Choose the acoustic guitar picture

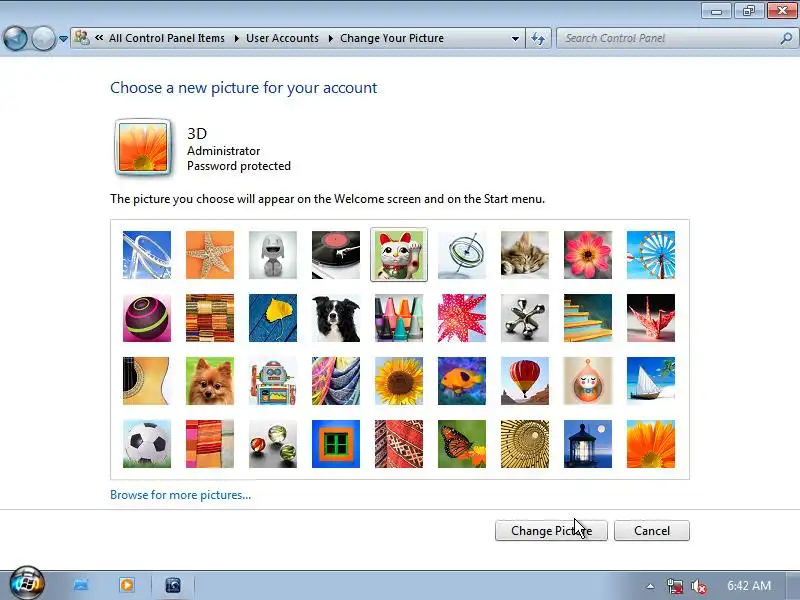click(147, 381)
